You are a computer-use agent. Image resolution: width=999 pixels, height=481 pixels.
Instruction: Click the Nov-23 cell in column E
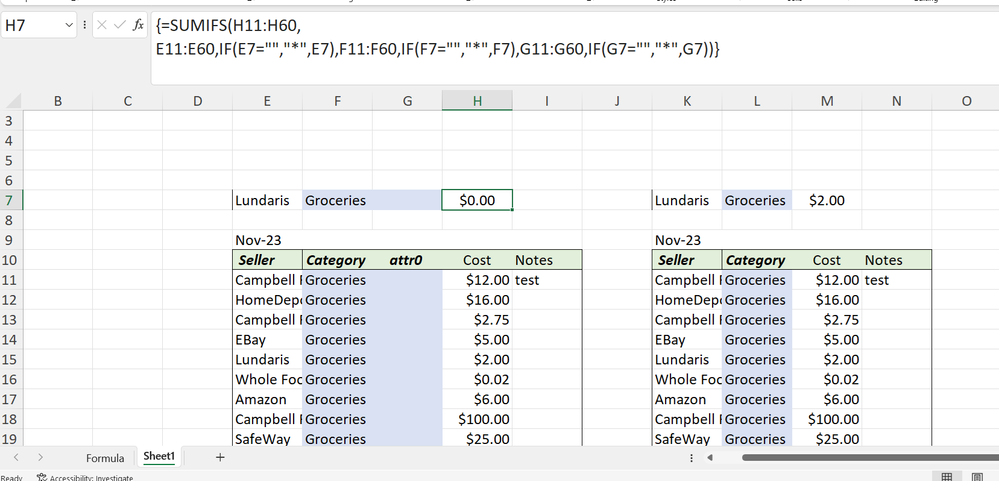(267, 240)
